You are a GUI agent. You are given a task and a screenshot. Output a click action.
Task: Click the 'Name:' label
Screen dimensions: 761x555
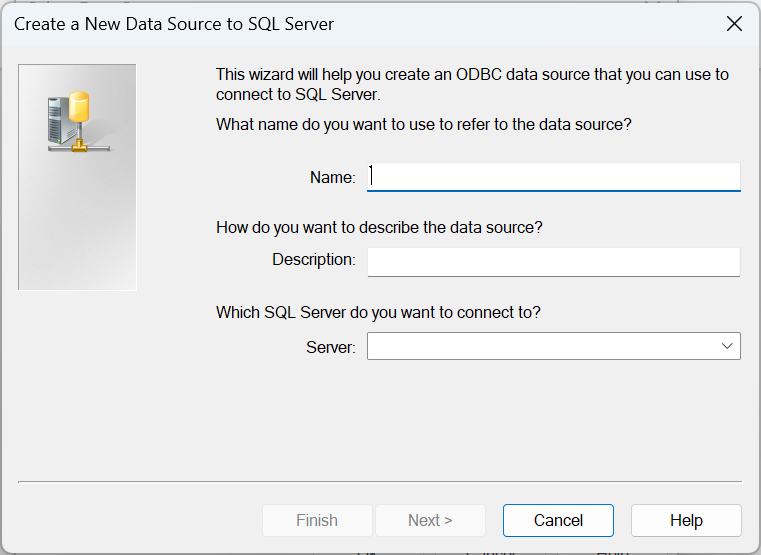(x=332, y=177)
